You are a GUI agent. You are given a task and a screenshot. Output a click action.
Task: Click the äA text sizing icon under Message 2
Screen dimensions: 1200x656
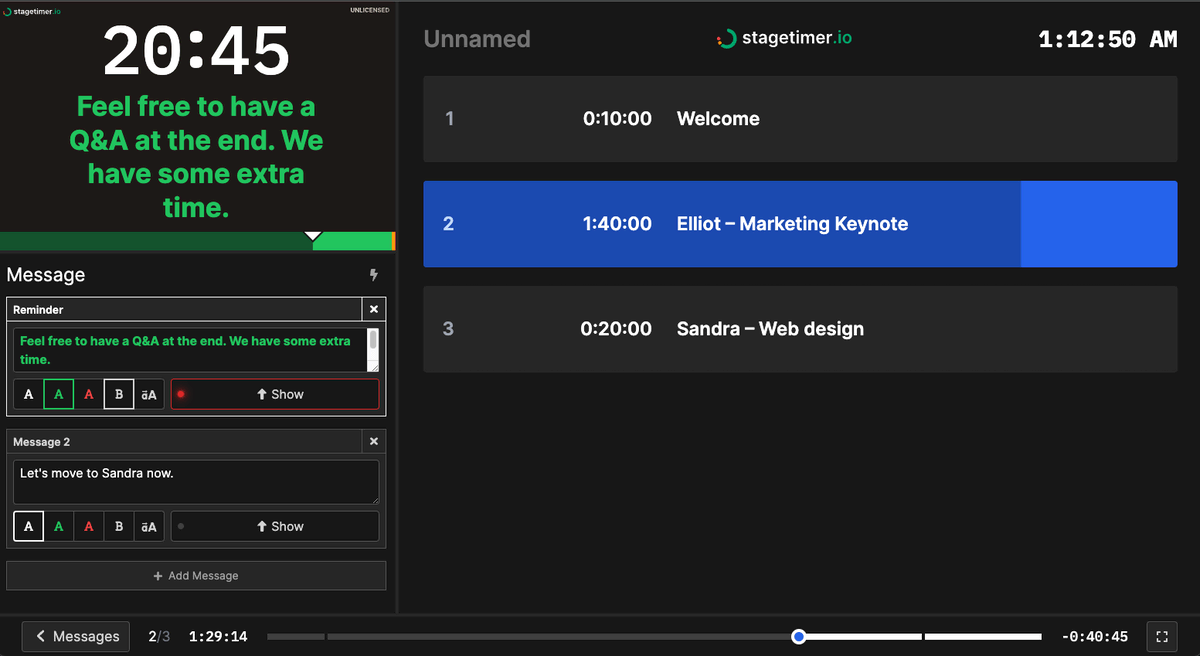(x=148, y=525)
